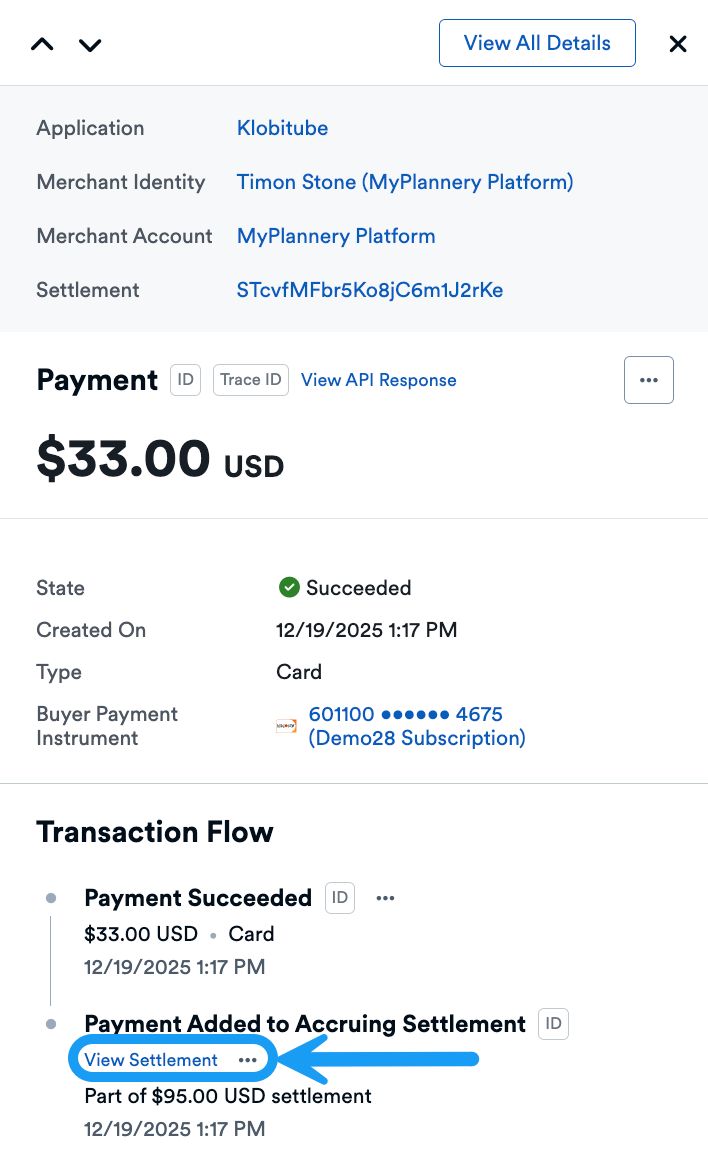Copy the Payment ID badge

[185, 380]
